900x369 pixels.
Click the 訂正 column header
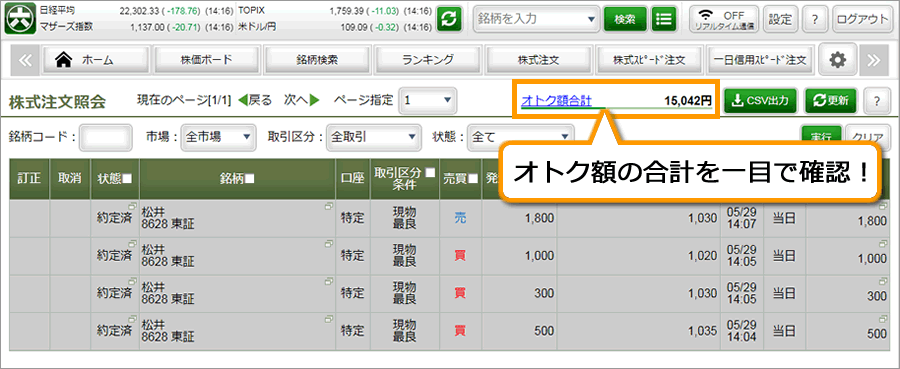(30, 178)
